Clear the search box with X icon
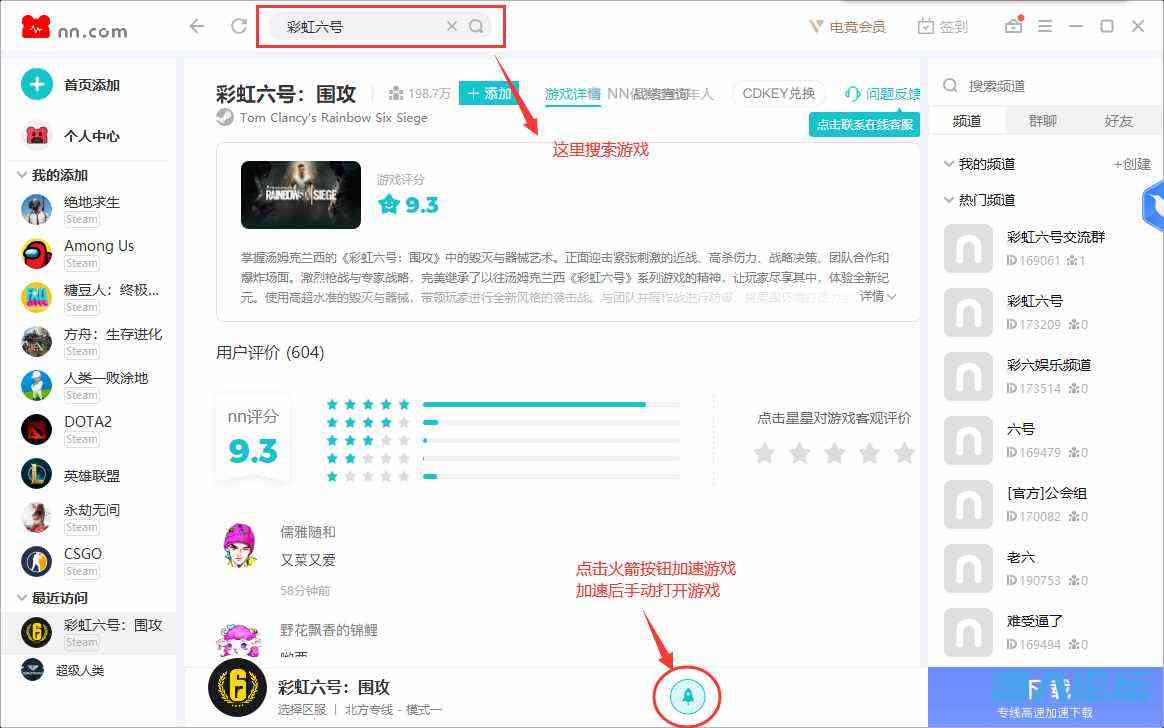Viewport: 1164px width, 728px height. click(451, 27)
